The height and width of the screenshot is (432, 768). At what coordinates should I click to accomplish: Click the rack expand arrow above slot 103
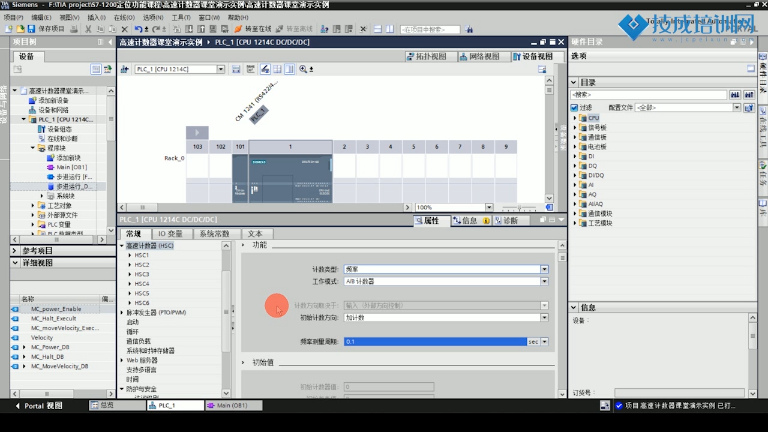point(197,132)
